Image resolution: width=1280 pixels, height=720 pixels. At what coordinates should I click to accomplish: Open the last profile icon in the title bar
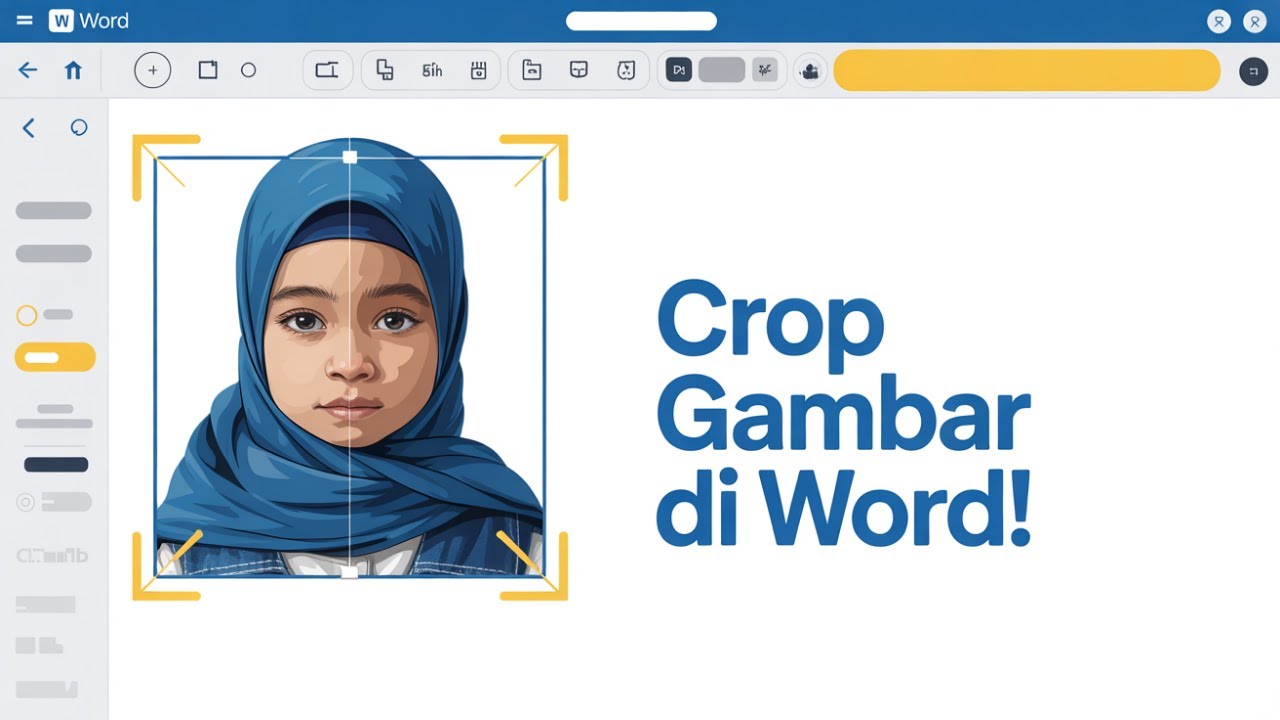[x=1254, y=21]
